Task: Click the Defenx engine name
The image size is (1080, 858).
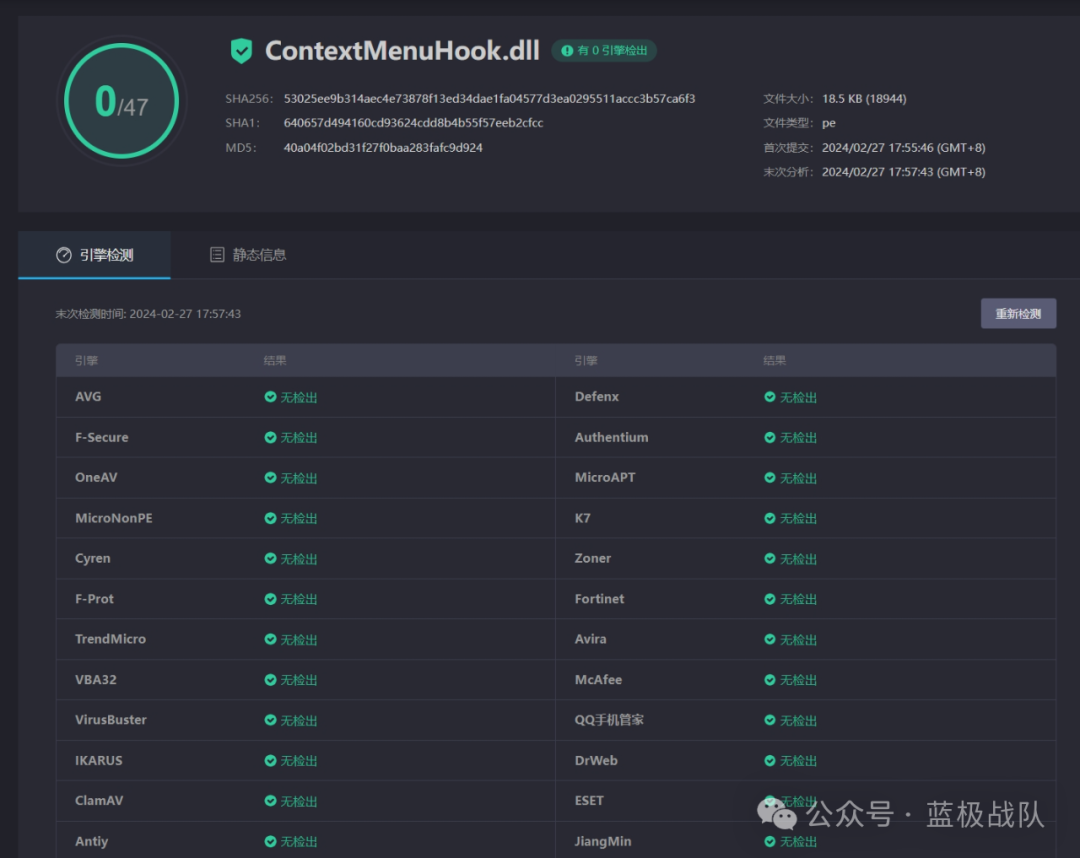Action: pyautogui.click(x=596, y=397)
